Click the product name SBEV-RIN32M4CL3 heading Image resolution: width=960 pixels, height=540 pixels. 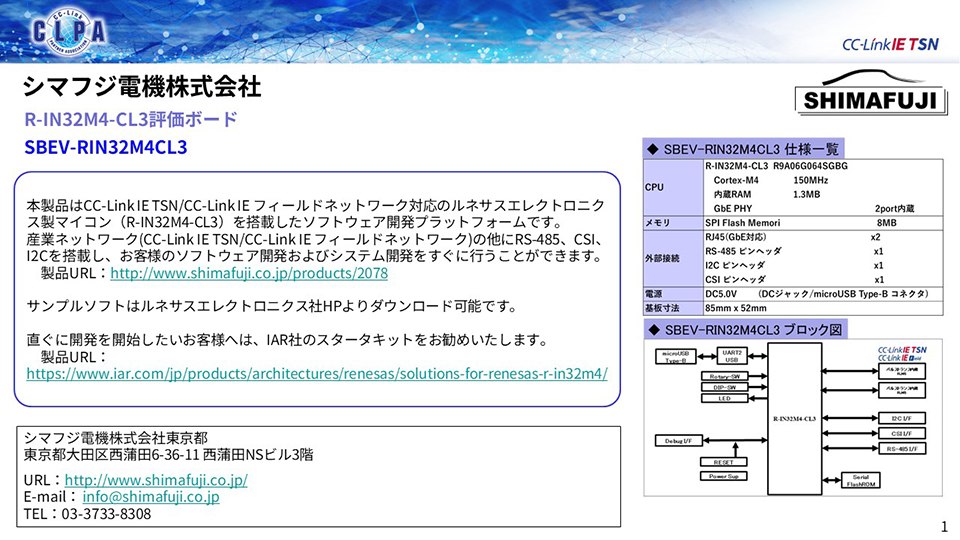tap(106, 148)
